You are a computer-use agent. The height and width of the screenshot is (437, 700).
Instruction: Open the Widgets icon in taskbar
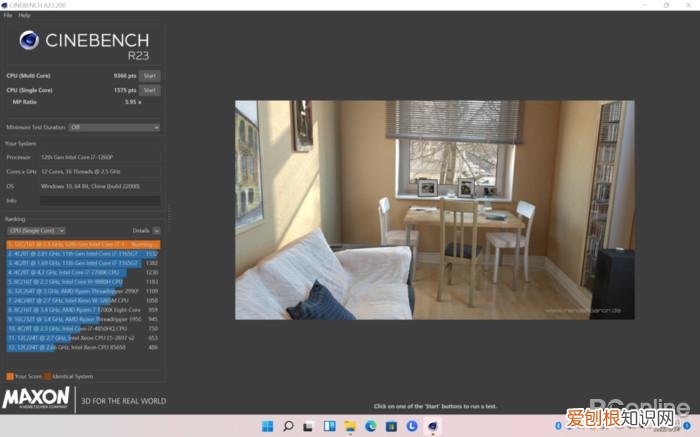329,427
